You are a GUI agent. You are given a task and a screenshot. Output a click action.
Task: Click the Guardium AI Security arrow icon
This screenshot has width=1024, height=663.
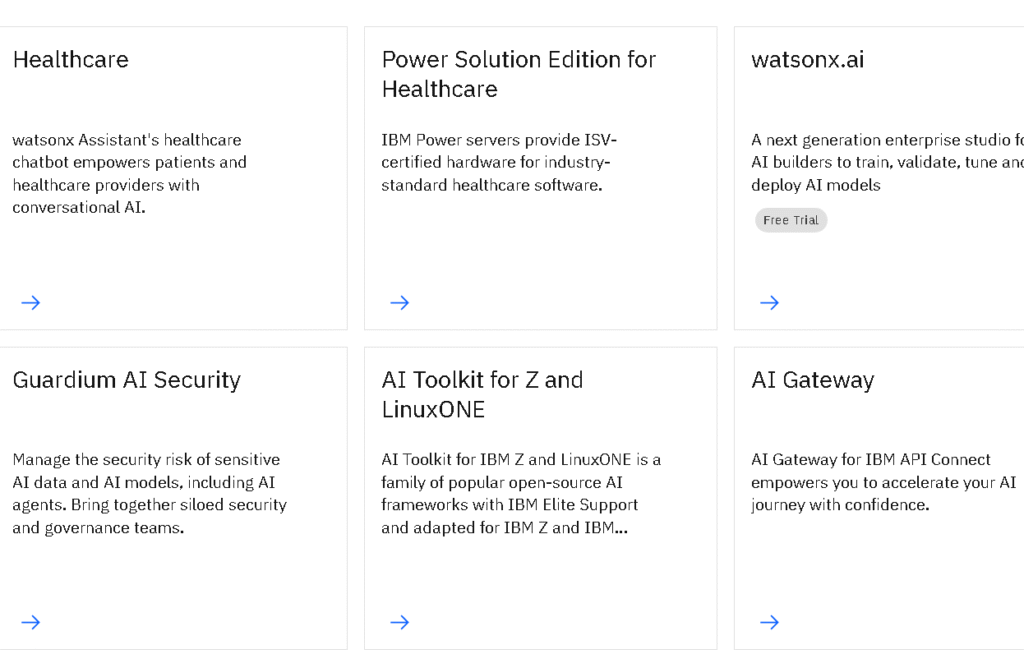(x=31, y=622)
